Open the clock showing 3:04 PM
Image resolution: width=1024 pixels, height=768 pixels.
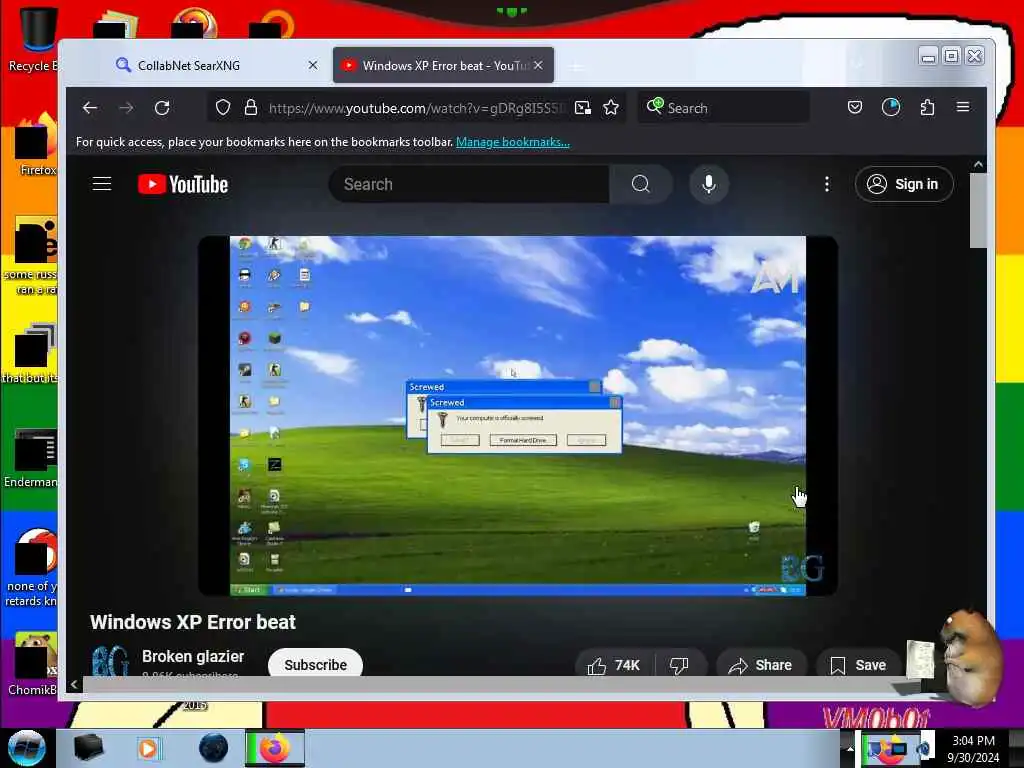(973, 748)
